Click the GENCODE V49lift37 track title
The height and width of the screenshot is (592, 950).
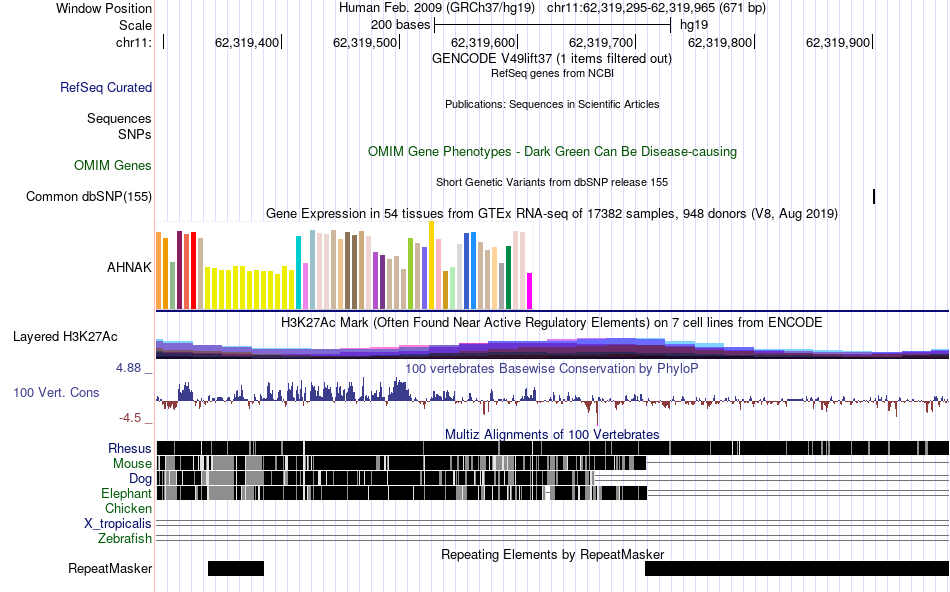[551, 59]
